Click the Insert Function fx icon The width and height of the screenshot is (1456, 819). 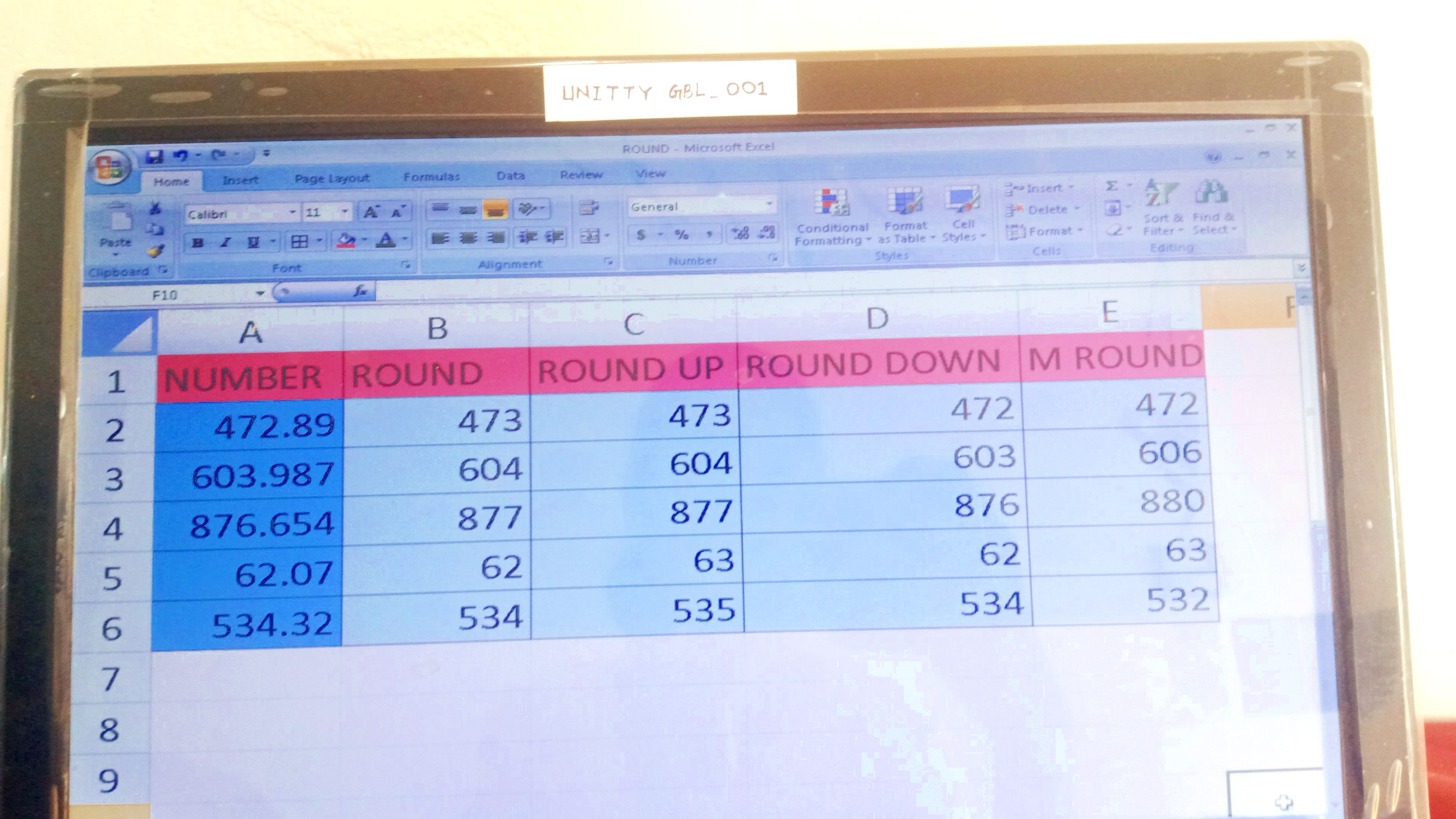pos(360,291)
